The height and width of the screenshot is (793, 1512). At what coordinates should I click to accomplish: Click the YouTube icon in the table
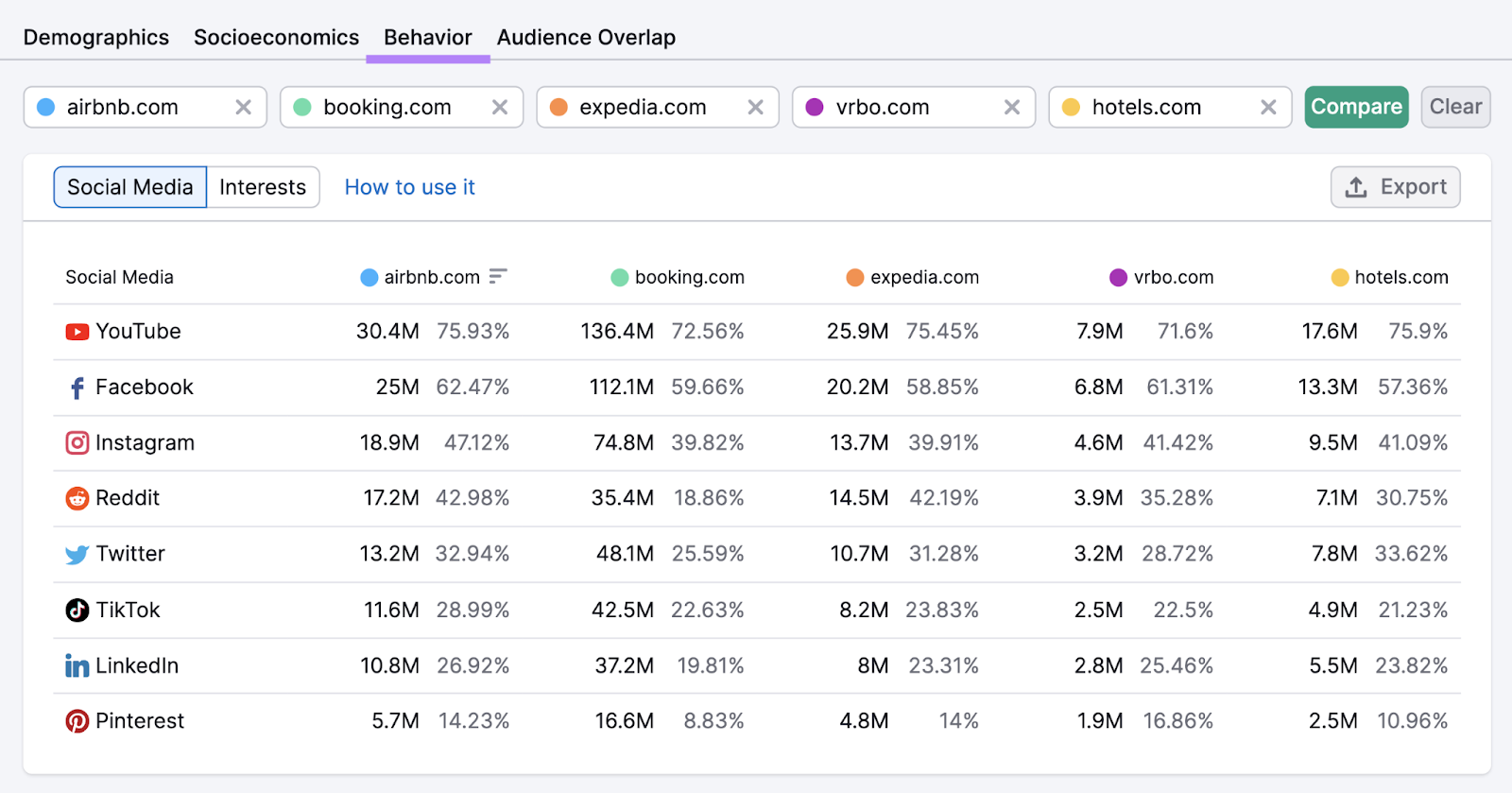coord(77,332)
